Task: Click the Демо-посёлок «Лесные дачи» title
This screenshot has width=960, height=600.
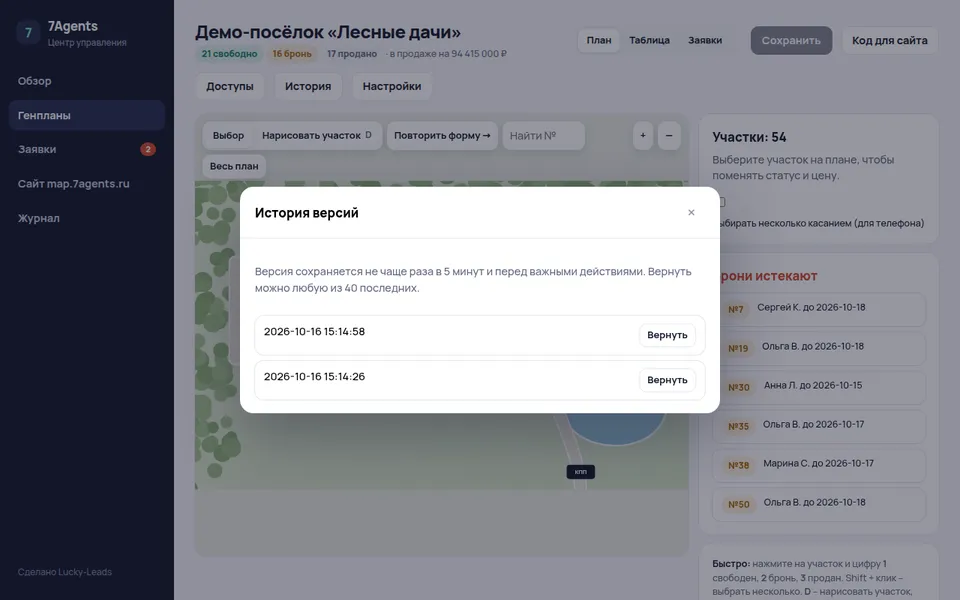Action: [328, 32]
